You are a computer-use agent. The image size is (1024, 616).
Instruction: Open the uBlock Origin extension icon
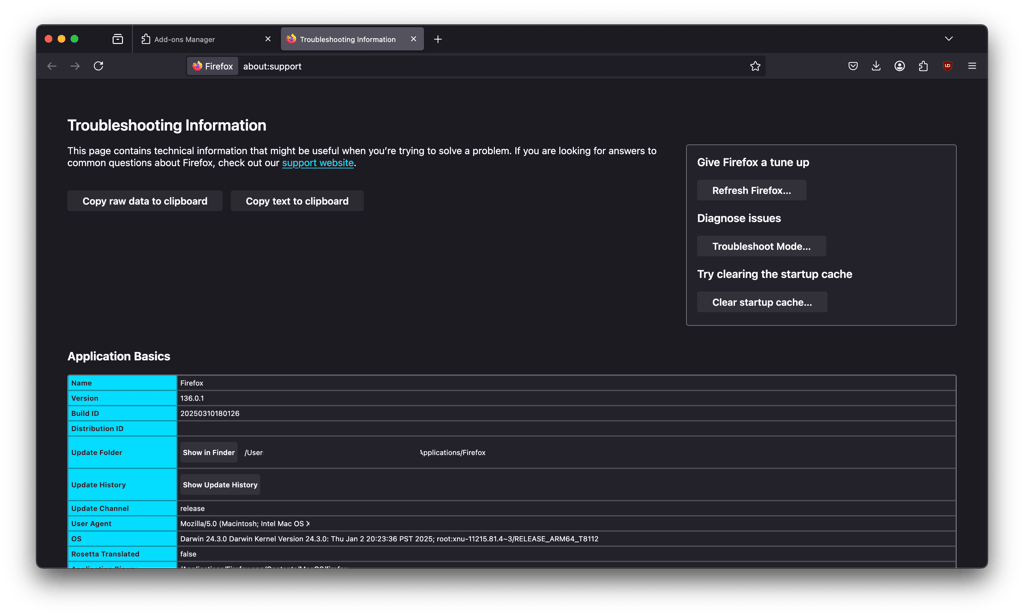pos(947,66)
